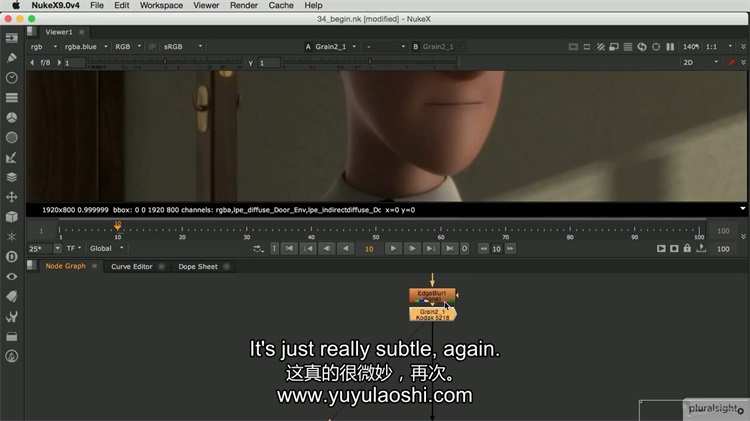
Task: Open the rgb channel layer dropdown
Action: [x=44, y=47]
